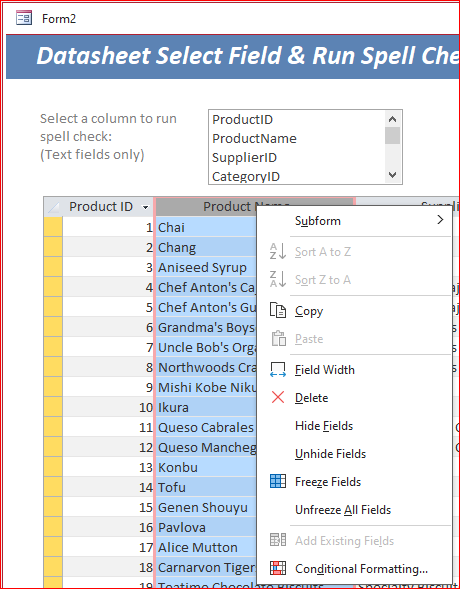Image resolution: width=460 pixels, height=589 pixels.
Task: Choose Add Existing Fields menu entry
Action: coord(355,541)
